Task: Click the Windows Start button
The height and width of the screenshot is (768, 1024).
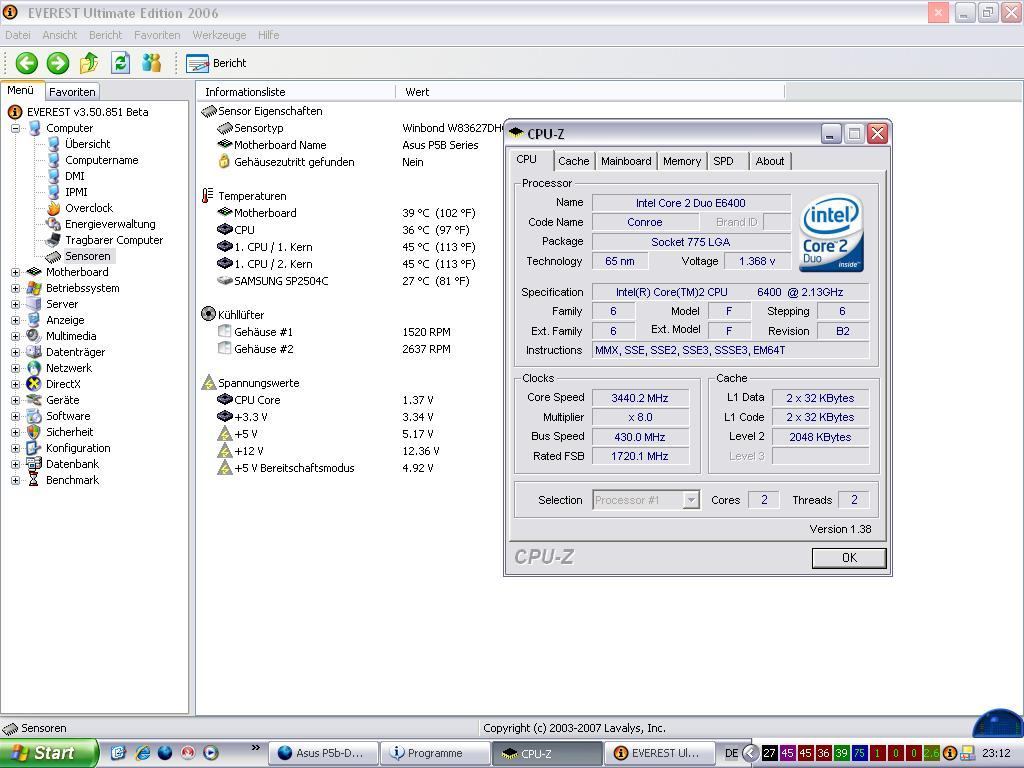Action: tap(48, 753)
